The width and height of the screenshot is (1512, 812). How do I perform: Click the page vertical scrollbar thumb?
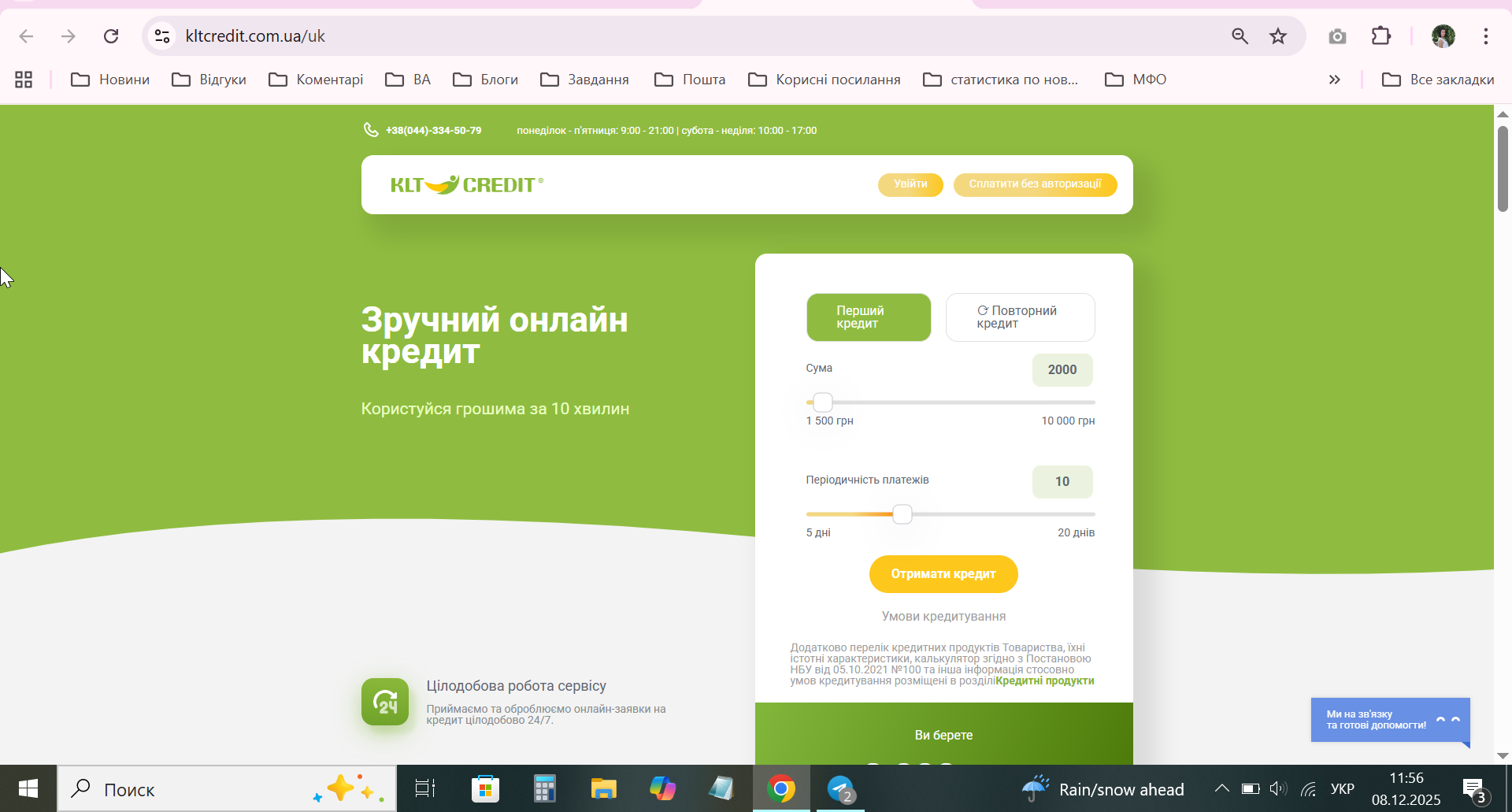1503,168
